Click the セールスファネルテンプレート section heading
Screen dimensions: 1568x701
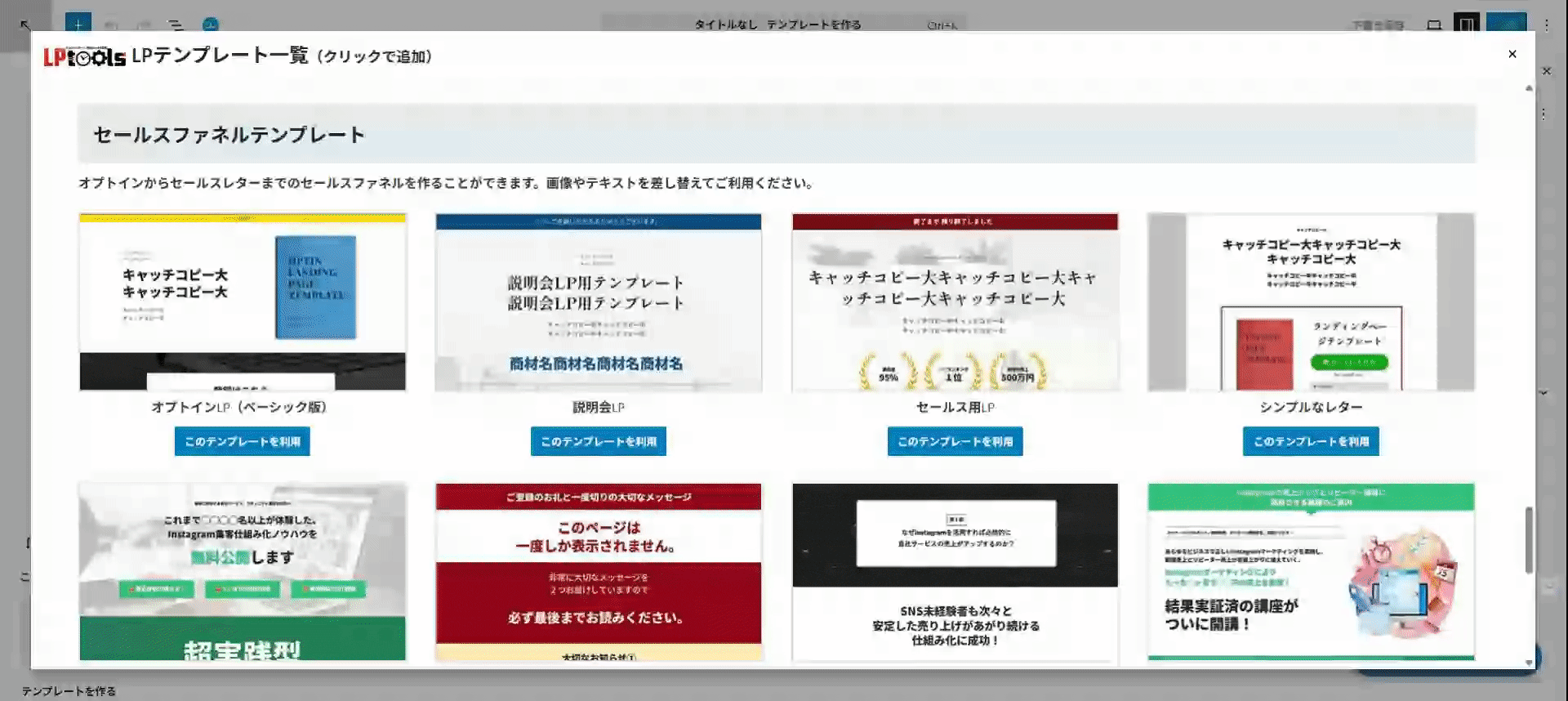pyautogui.click(x=229, y=135)
